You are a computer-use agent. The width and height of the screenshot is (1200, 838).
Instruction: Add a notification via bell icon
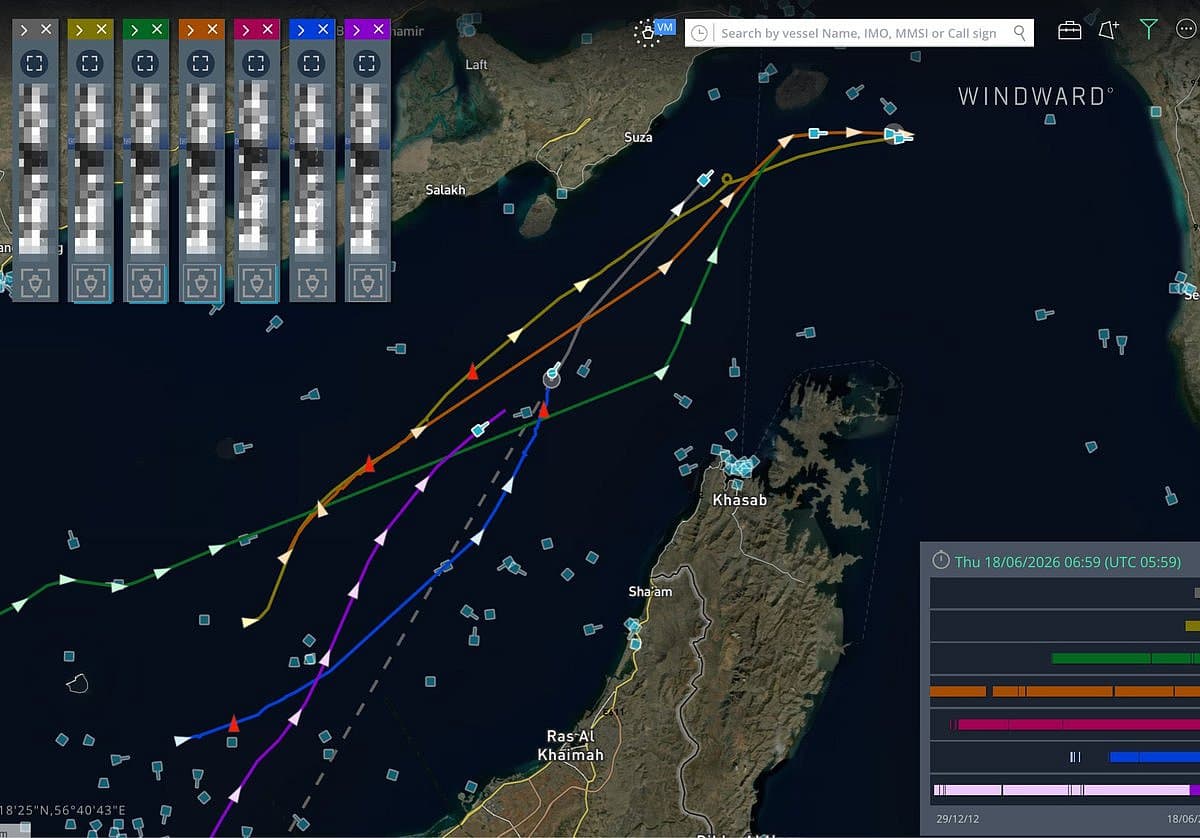pyautogui.click(x=1108, y=31)
